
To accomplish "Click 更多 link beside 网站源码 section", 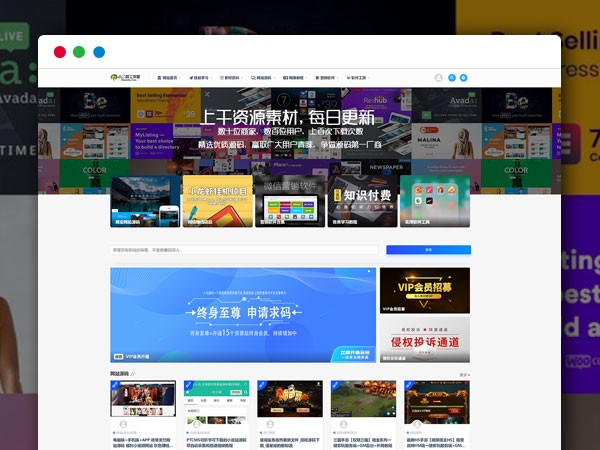I will click(x=464, y=374).
